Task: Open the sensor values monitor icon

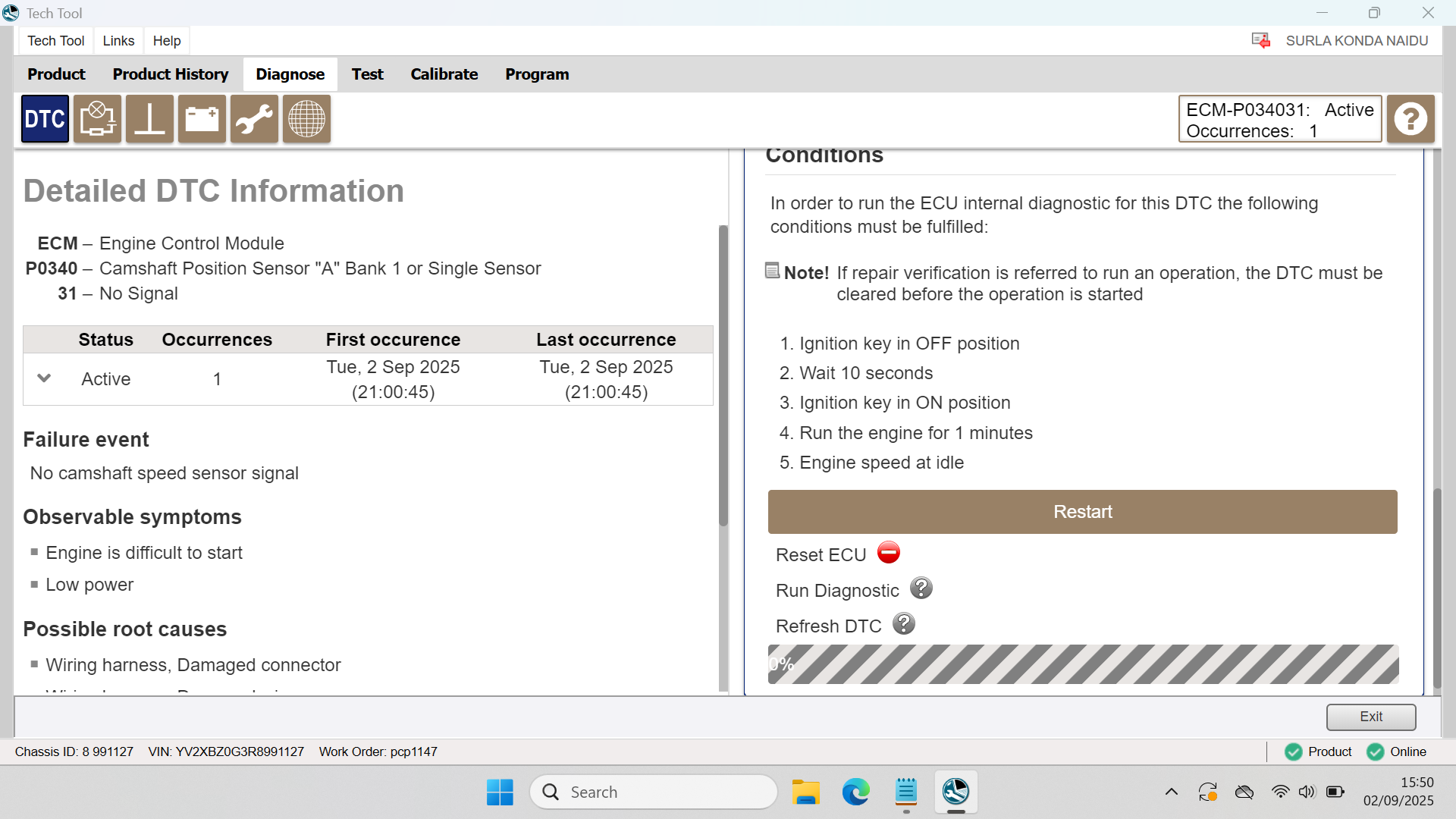Action: coord(97,119)
